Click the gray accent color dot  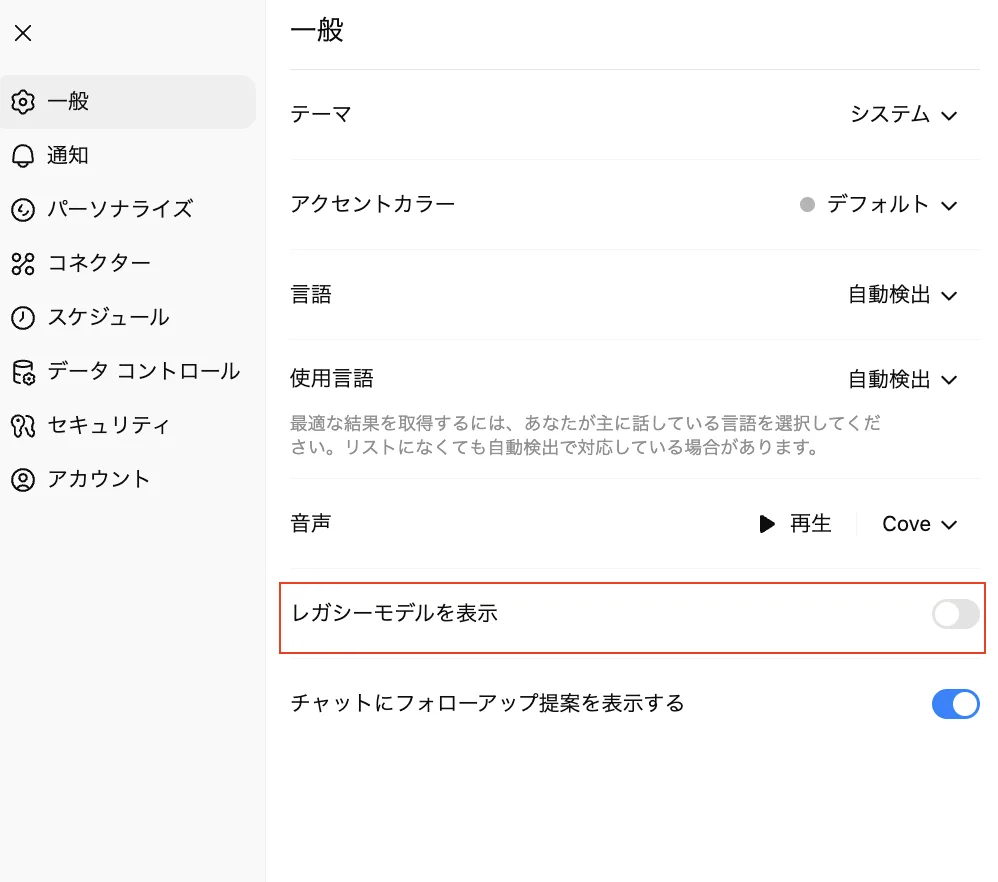(x=808, y=205)
